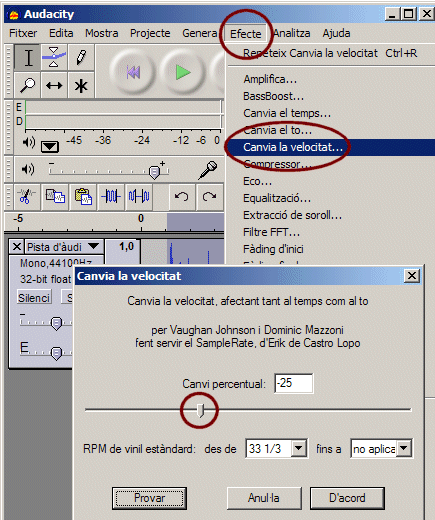435x520 pixels.
Task: Click the Provar preview button
Action: [x=149, y=498]
